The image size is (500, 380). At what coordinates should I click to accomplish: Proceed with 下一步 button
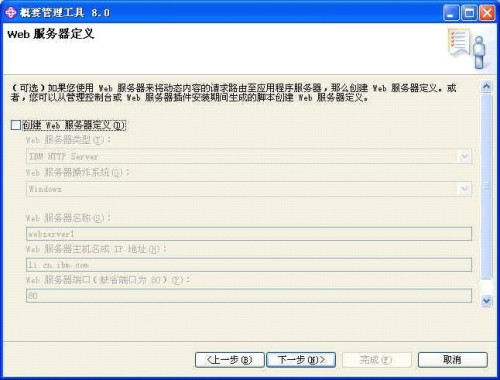coord(301,360)
